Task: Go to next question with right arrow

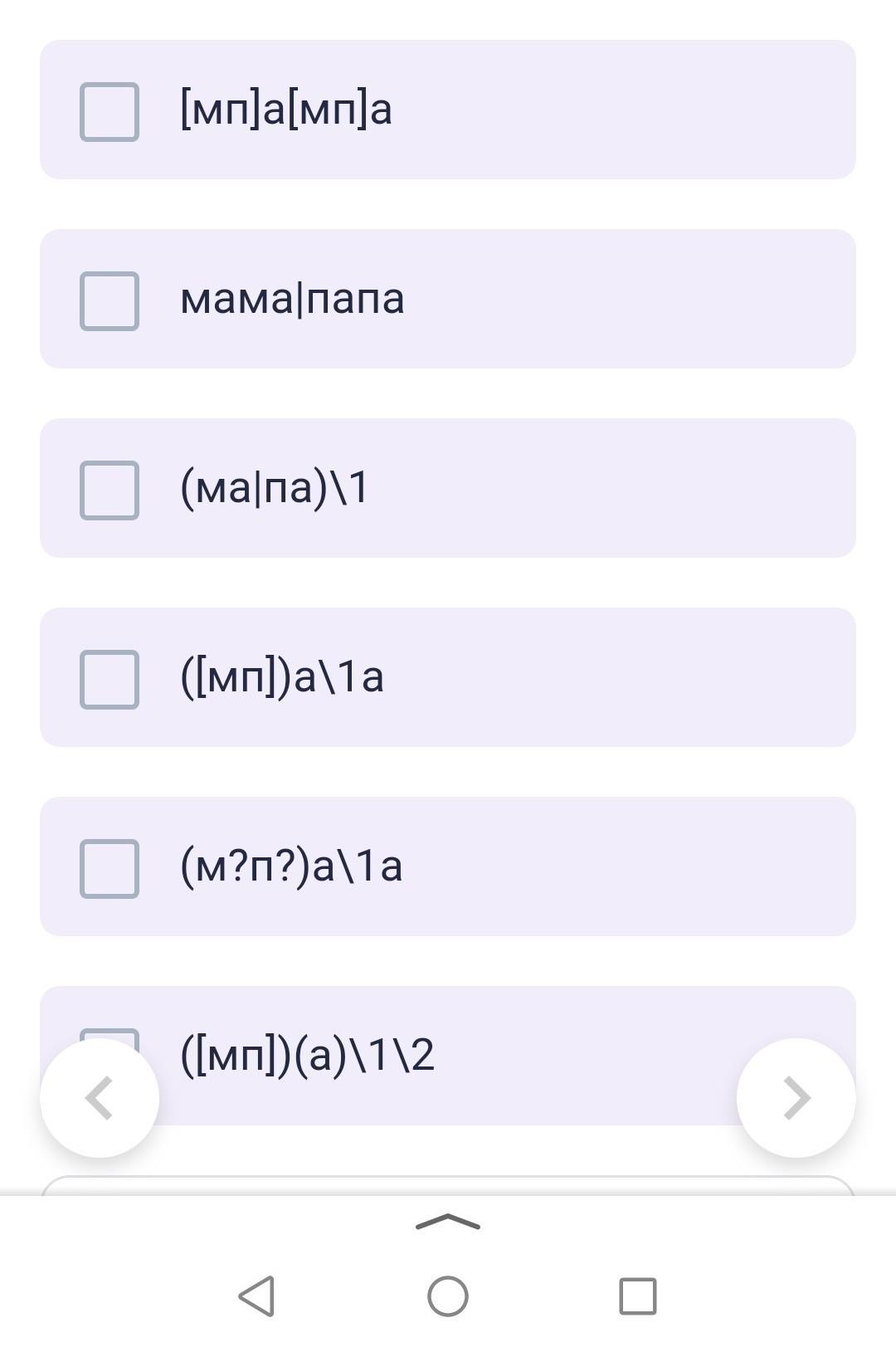Action: [796, 1097]
